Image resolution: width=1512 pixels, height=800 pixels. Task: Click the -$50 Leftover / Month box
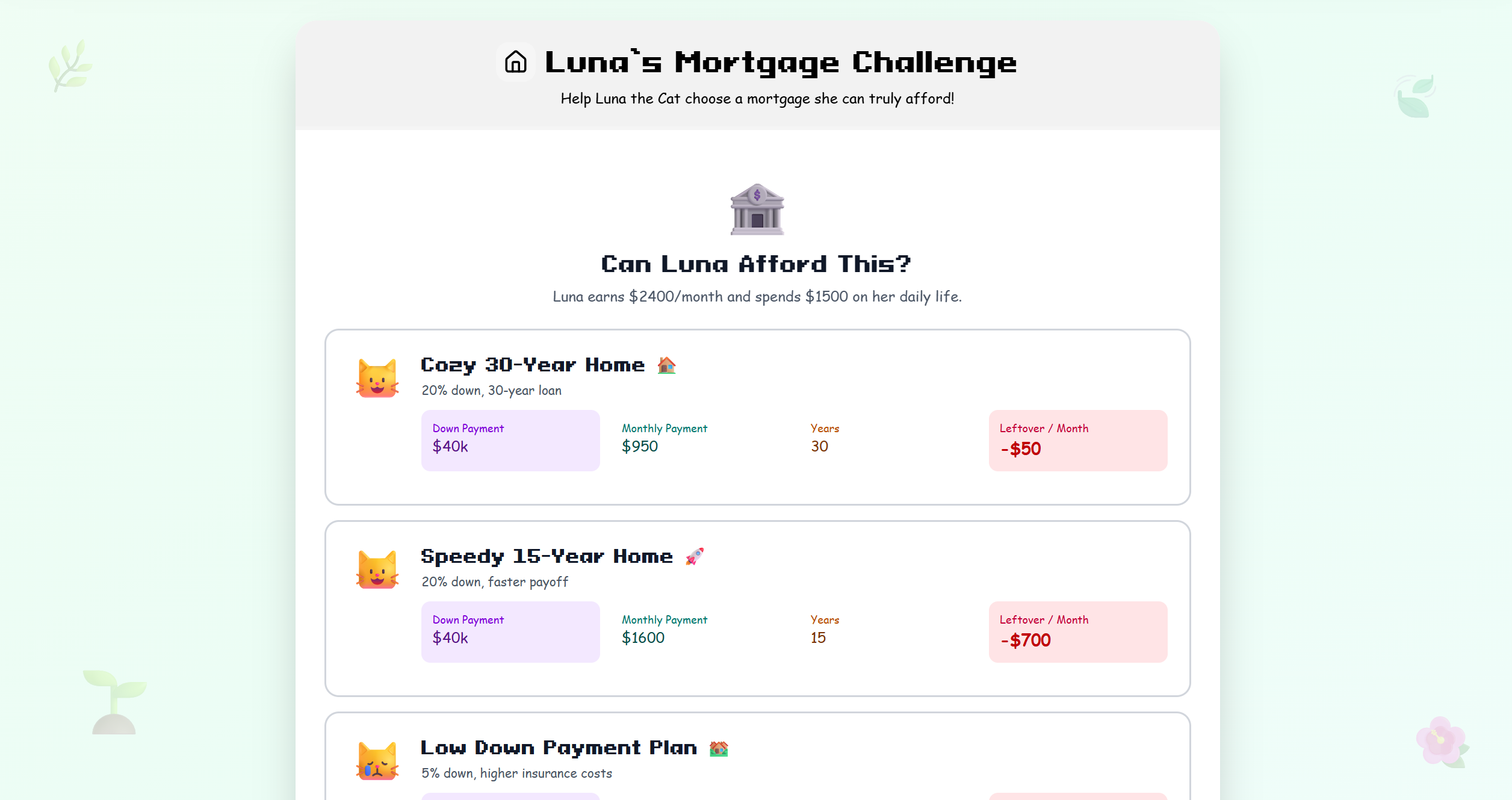point(1077,440)
